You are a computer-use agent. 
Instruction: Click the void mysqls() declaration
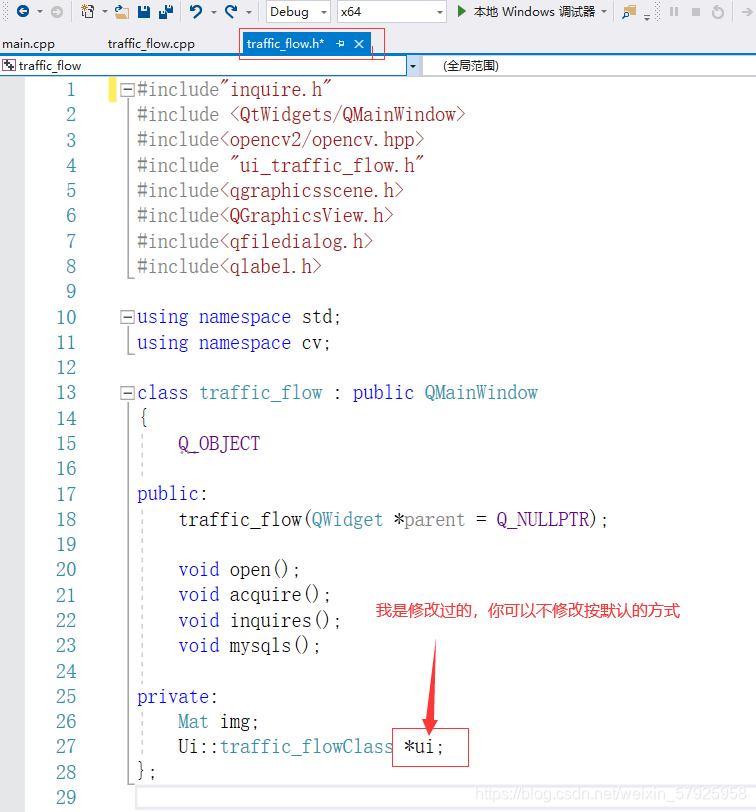point(249,646)
